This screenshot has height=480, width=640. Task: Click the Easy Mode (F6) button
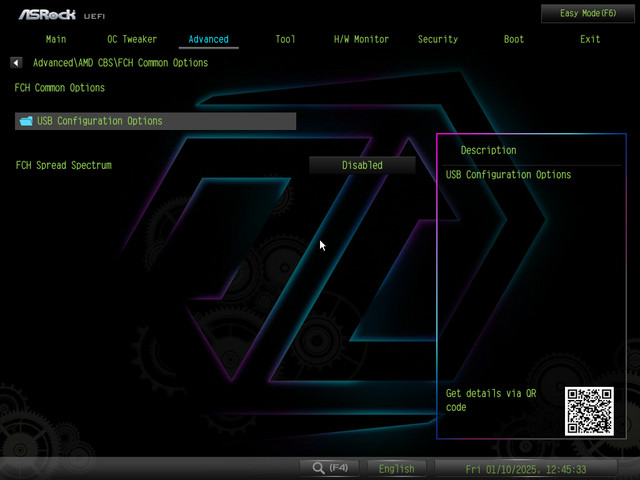588,13
